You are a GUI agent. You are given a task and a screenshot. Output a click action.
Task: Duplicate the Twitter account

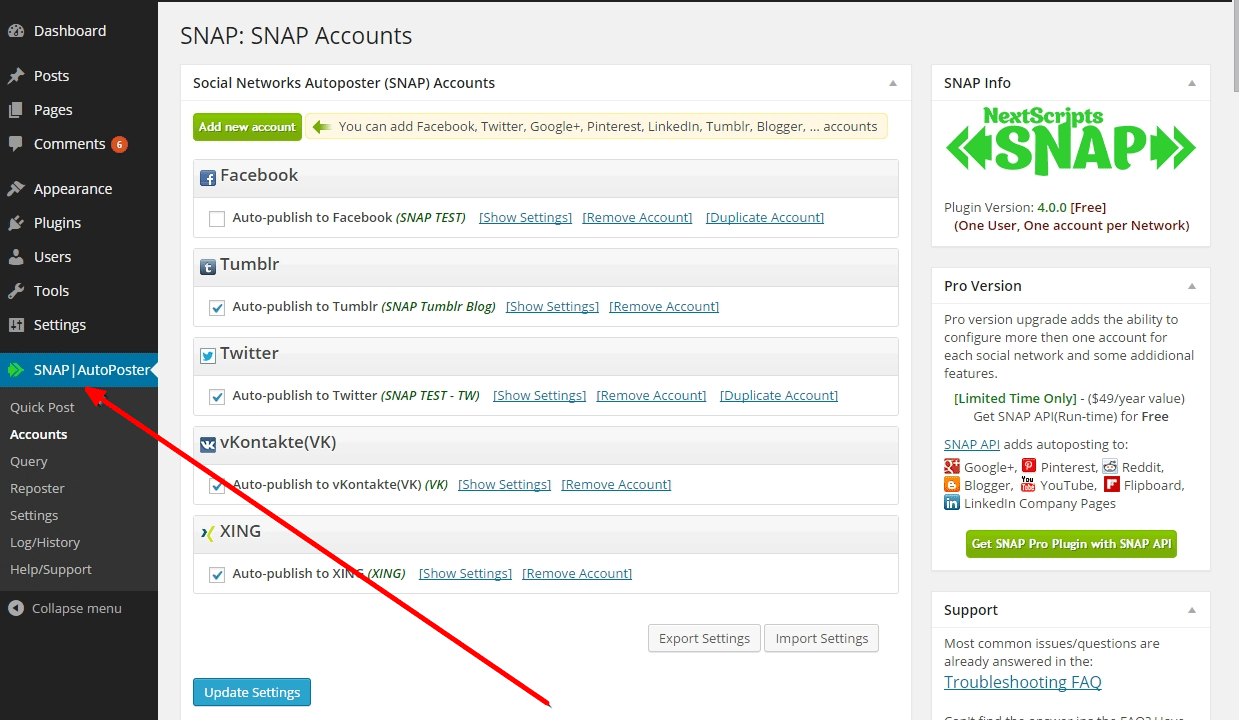[x=779, y=395]
